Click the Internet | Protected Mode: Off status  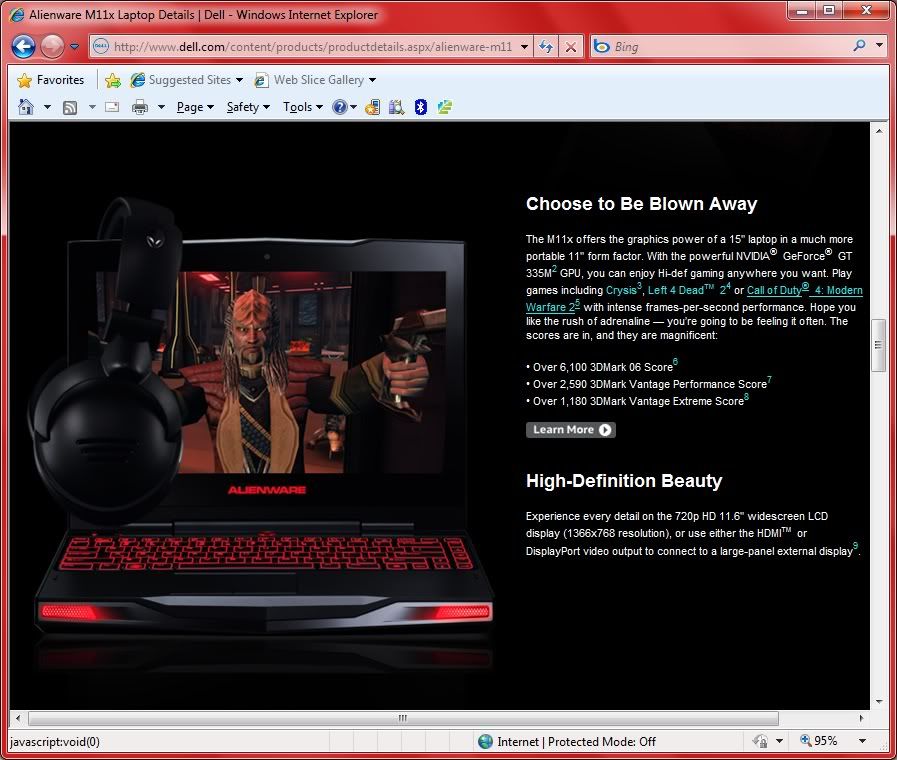pos(577,742)
